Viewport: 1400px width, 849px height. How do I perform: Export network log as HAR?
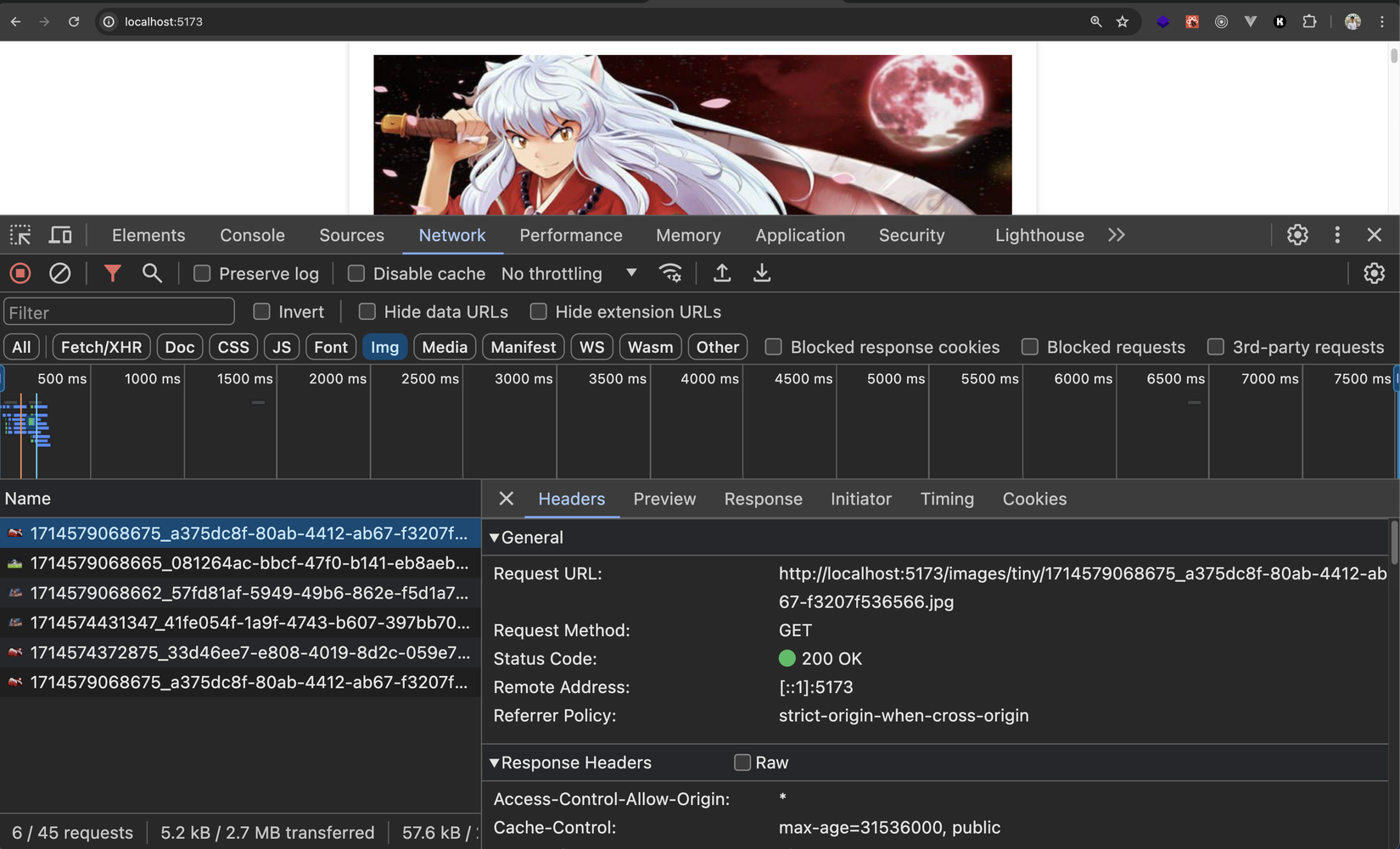point(761,272)
